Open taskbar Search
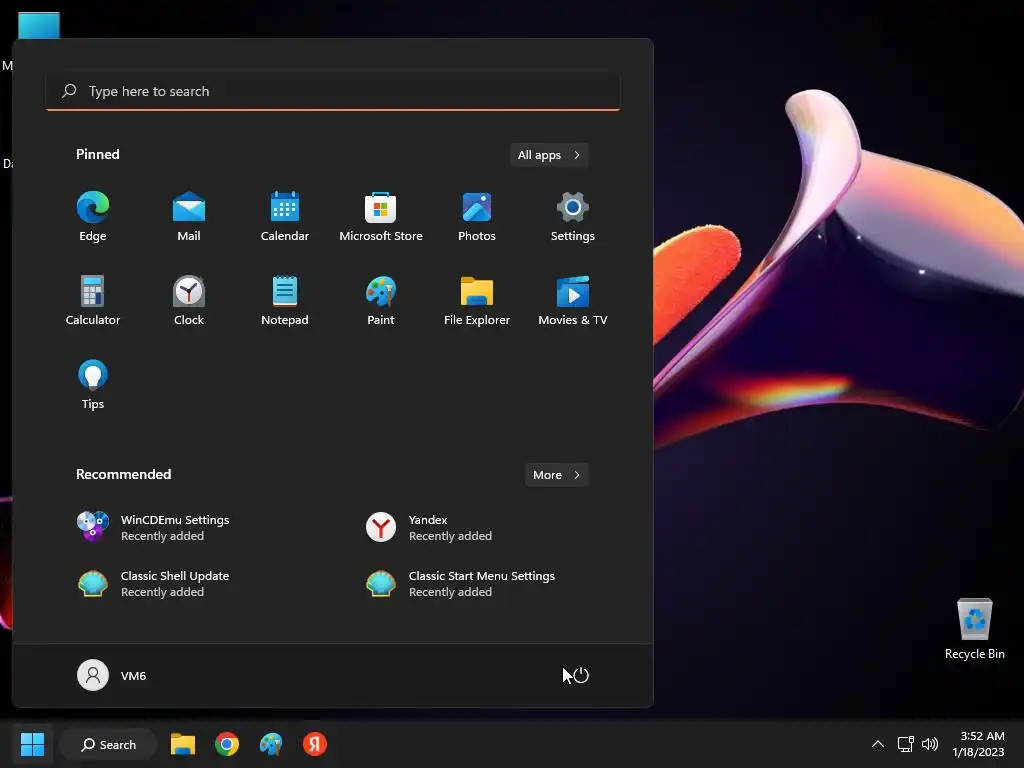The width and height of the screenshot is (1024, 768). (108, 744)
